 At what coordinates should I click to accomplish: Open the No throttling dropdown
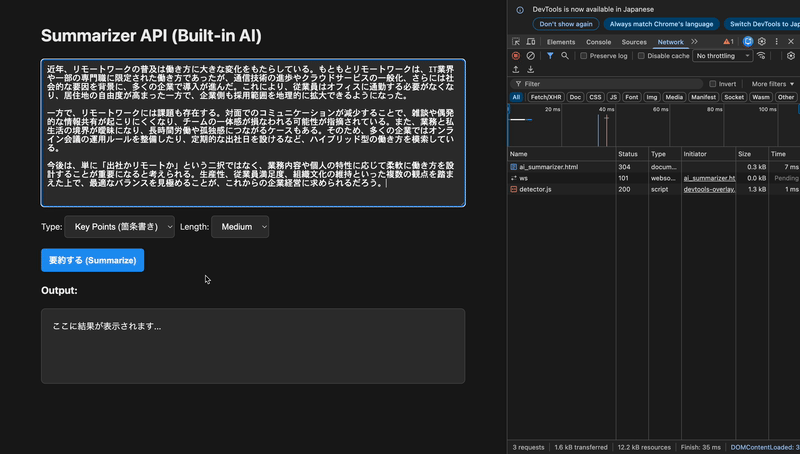pos(722,56)
